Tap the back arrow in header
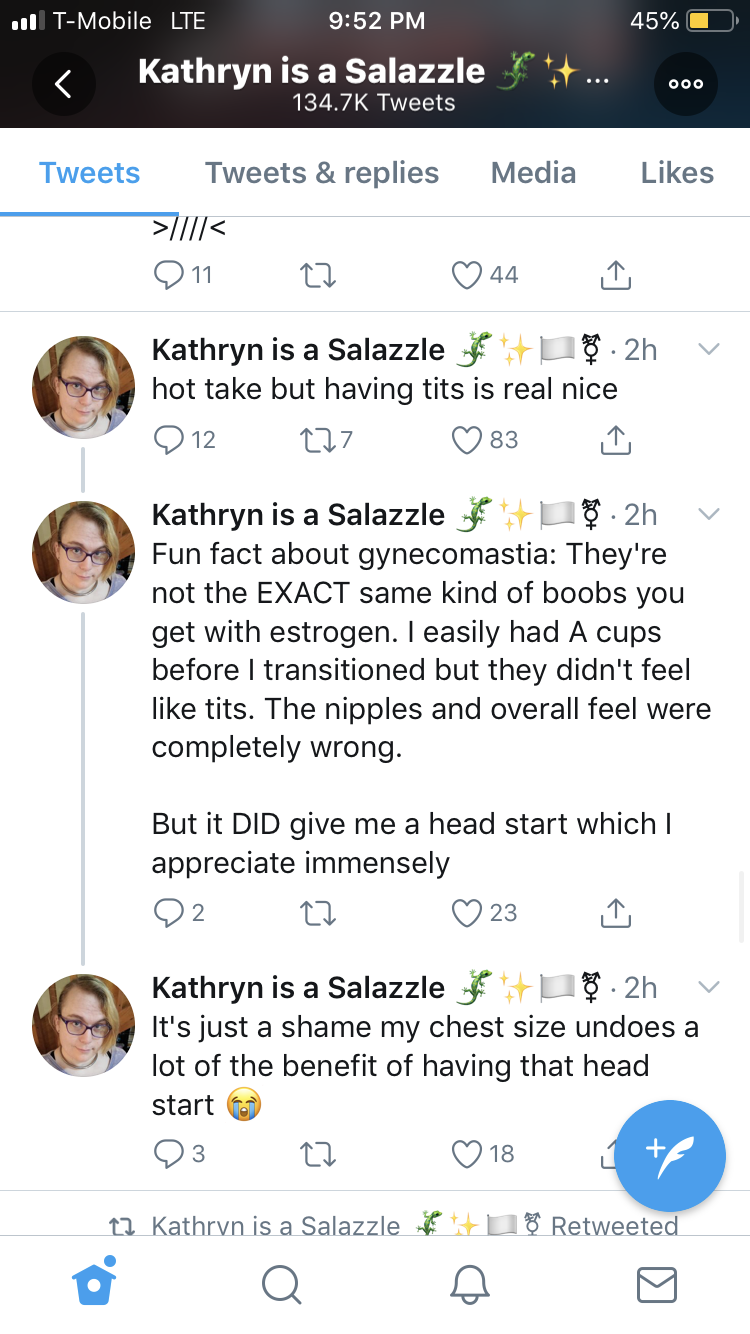This screenshot has width=750, height=1334. [x=64, y=84]
